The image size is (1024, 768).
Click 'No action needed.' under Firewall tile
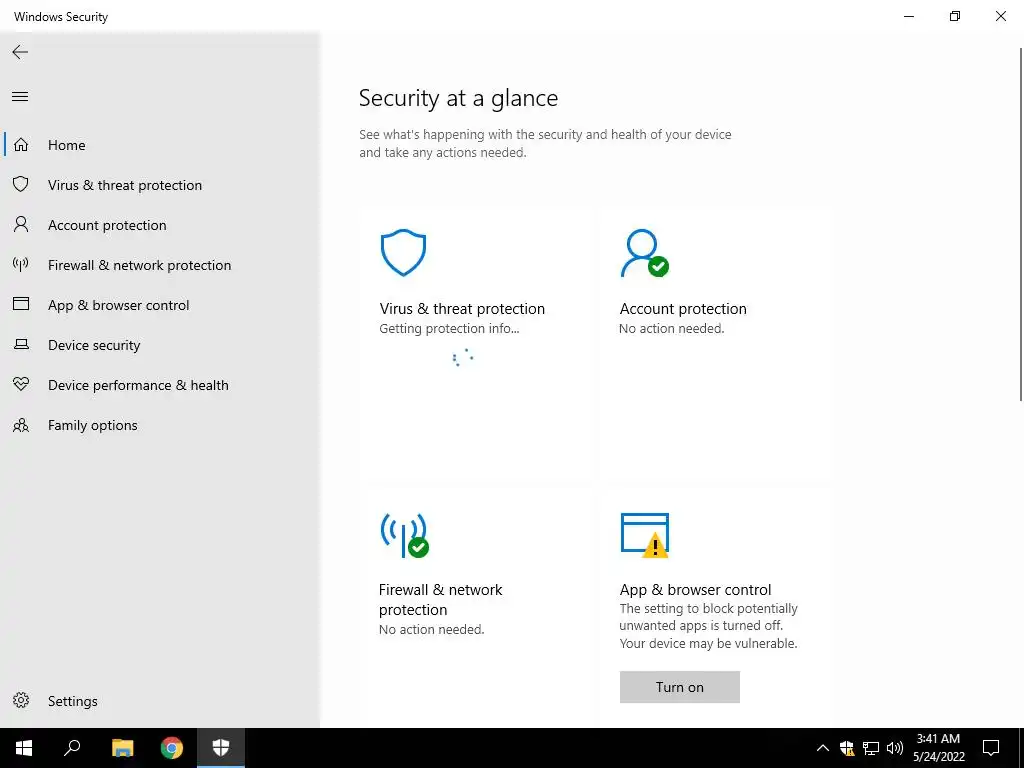pos(432,630)
